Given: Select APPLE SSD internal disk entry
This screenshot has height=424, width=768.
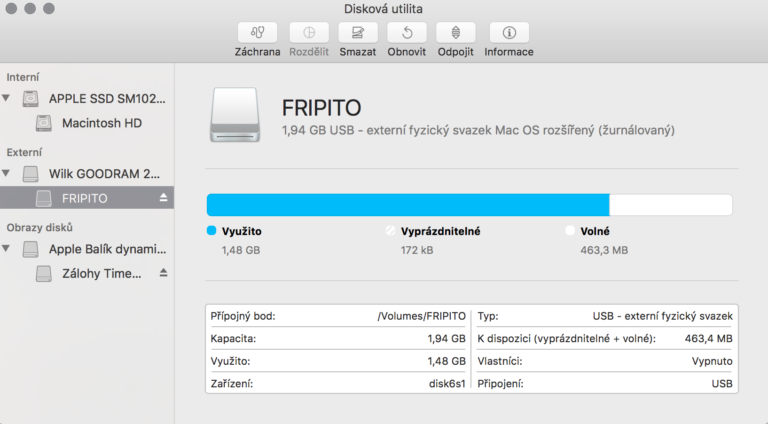Looking at the screenshot, I should click(107, 99).
